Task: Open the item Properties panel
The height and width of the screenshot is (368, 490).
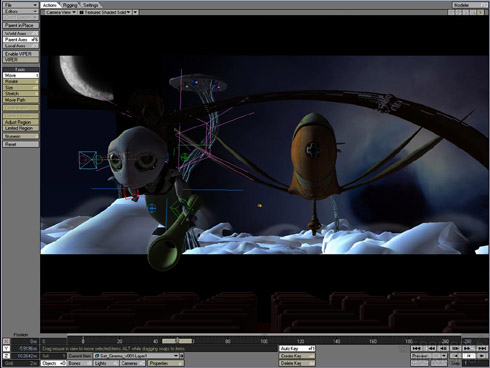Action: pos(166,363)
